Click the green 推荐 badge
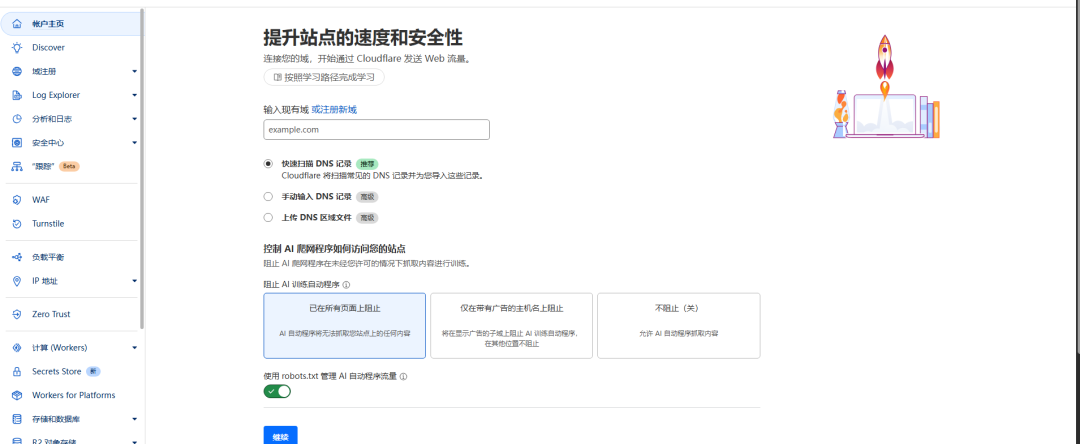Screen dimensions: 1080x444 tap(367, 164)
